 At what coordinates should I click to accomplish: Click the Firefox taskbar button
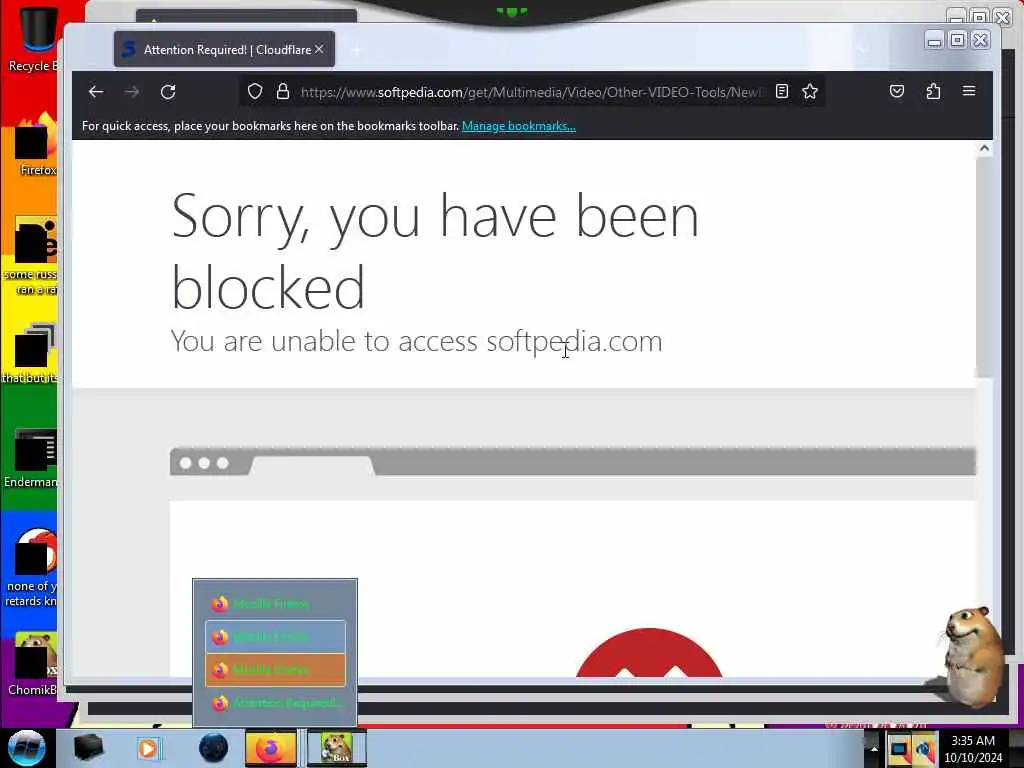pyautogui.click(x=270, y=748)
